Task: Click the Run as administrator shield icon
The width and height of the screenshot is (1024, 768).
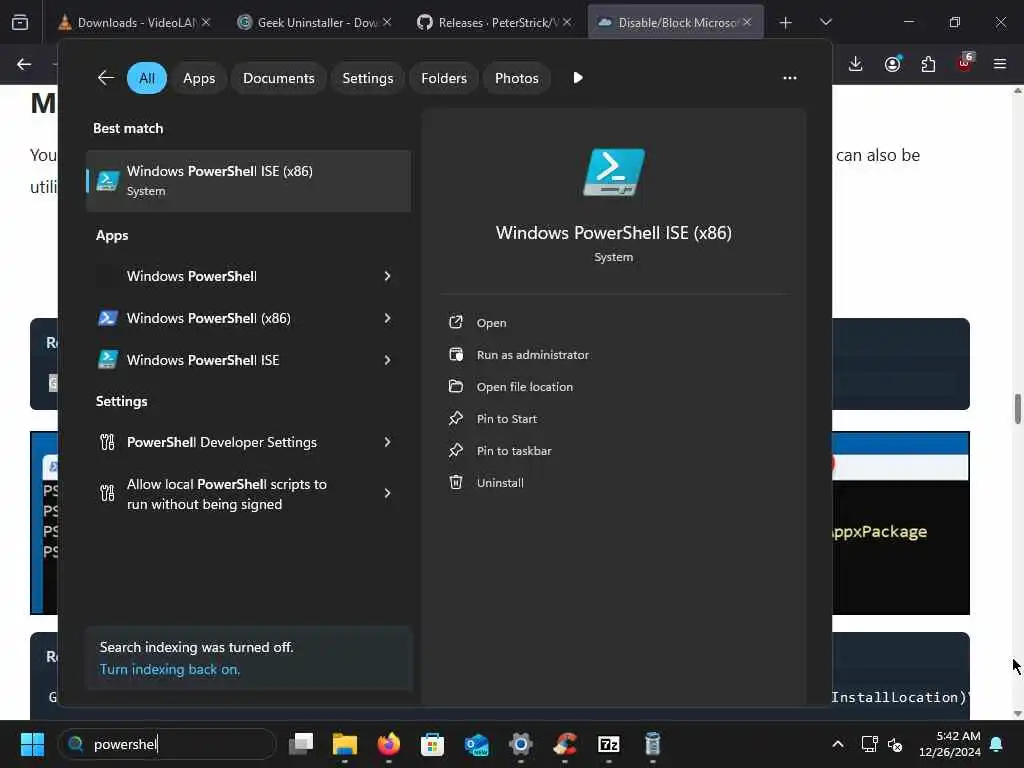Action: pyautogui.click(x=456, y=354)
